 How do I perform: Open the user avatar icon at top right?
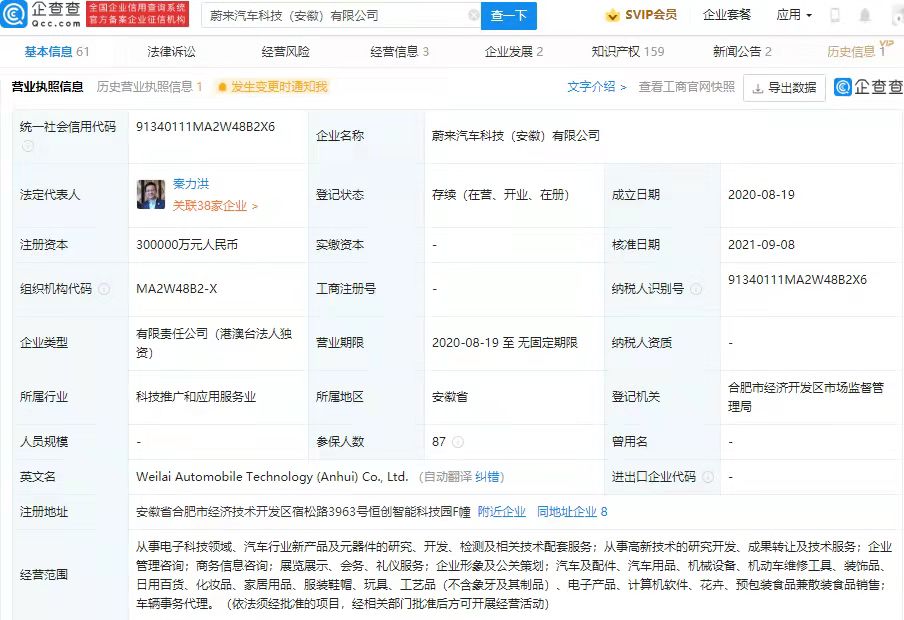[x=897, y=15]
